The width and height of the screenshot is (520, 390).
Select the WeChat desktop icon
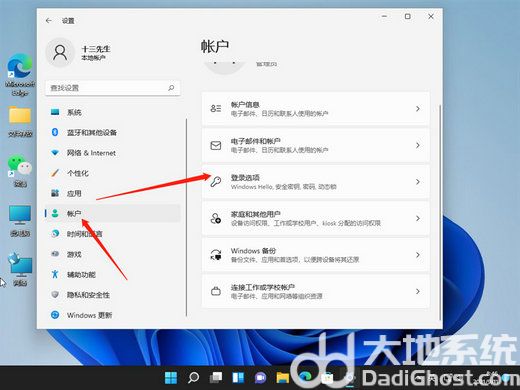20,171
